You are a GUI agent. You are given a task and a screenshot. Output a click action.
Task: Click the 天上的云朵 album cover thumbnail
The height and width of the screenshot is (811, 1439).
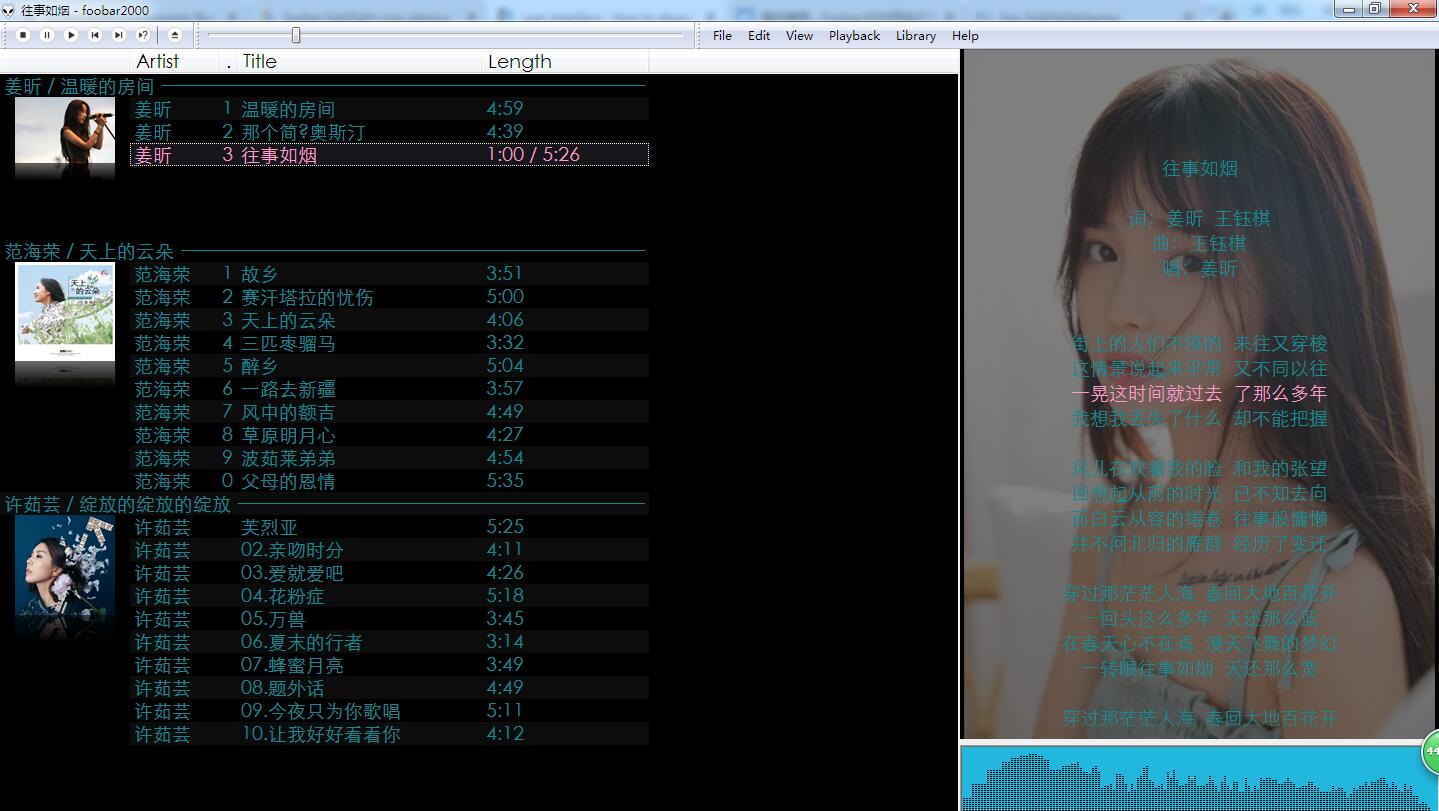pyautogui.click(x=65, y=312)
